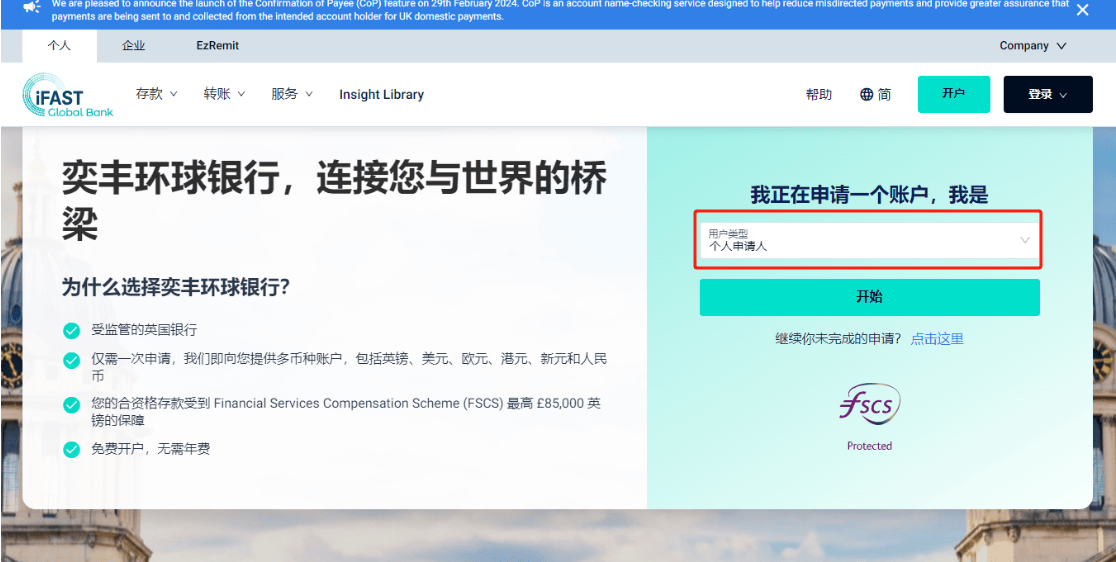Open the Company dropdown
This screenshot has height=562, width=1116.
[1032, 46]
